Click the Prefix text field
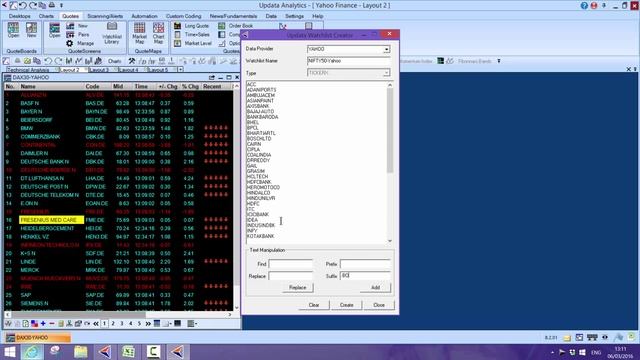Image resolution: width=640 pixels, height=360 pixels. coord(365,264)
